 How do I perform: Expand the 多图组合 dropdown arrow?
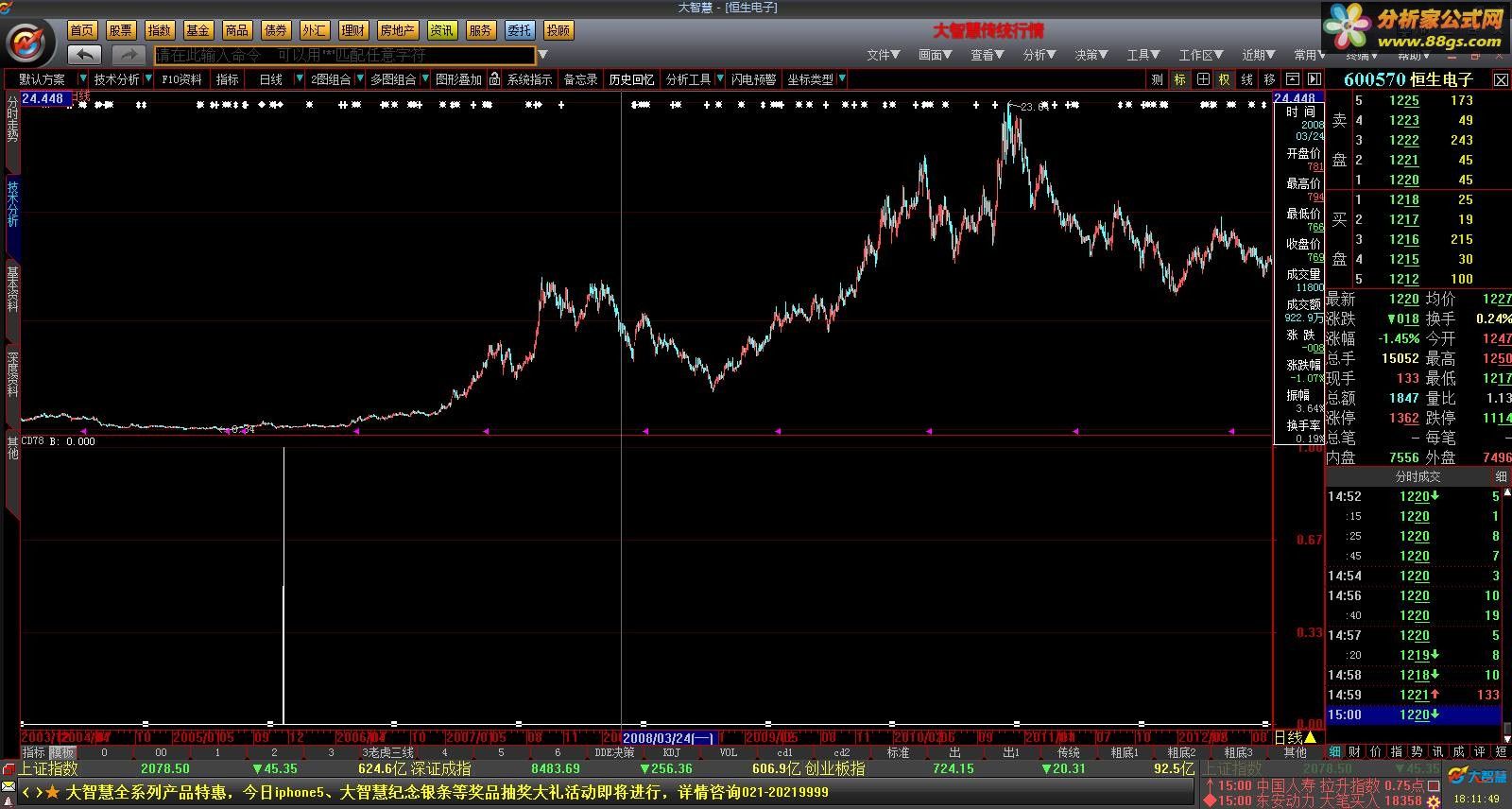pos(425,78)
